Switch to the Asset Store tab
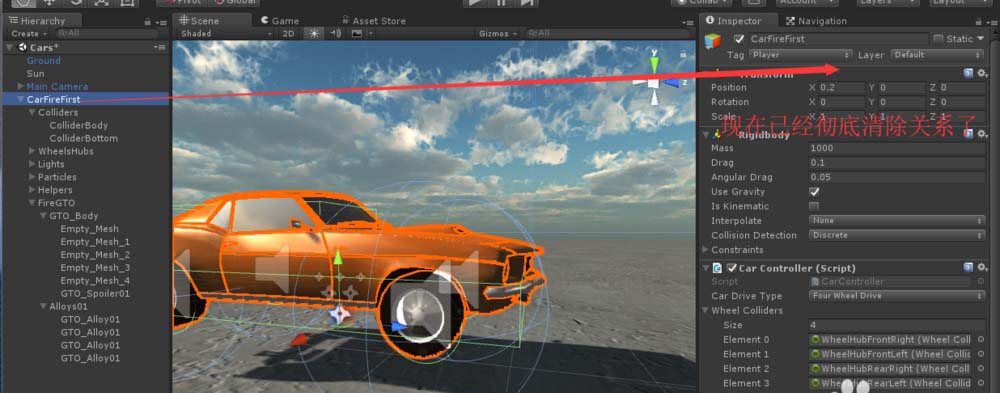 [373, 20]
